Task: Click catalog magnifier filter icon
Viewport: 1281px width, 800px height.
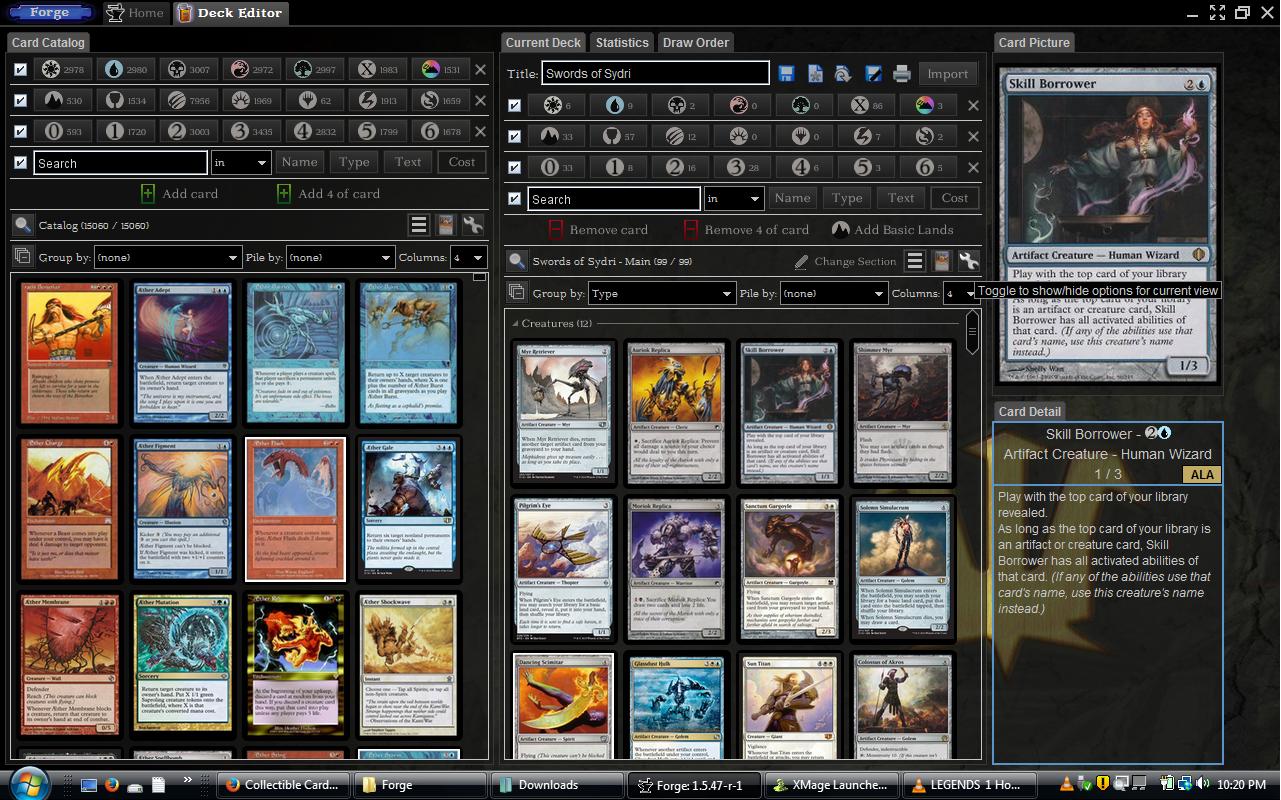Action: (22, 225)
